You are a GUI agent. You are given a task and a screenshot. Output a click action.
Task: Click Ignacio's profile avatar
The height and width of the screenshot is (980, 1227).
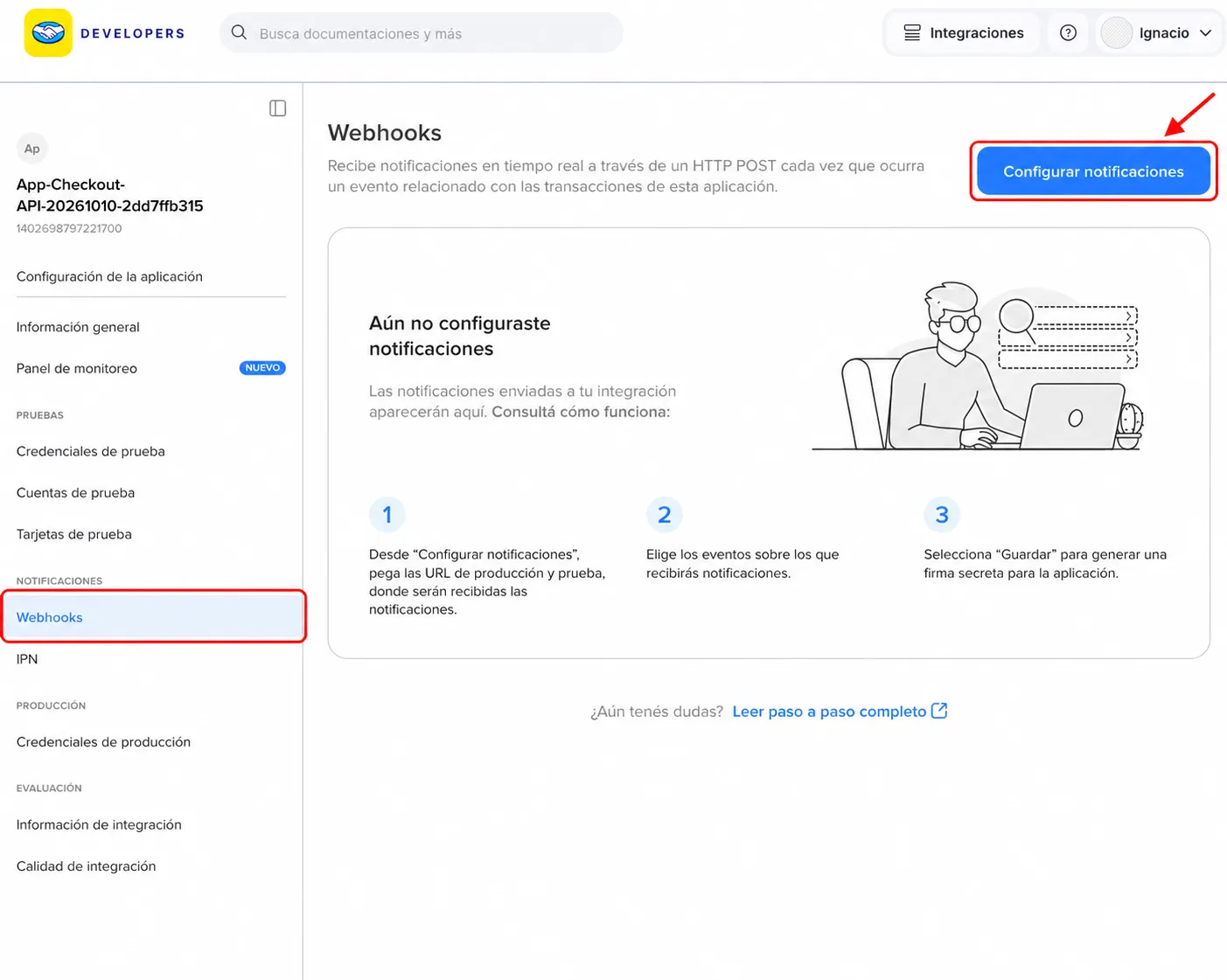[x=1117, y=33]
